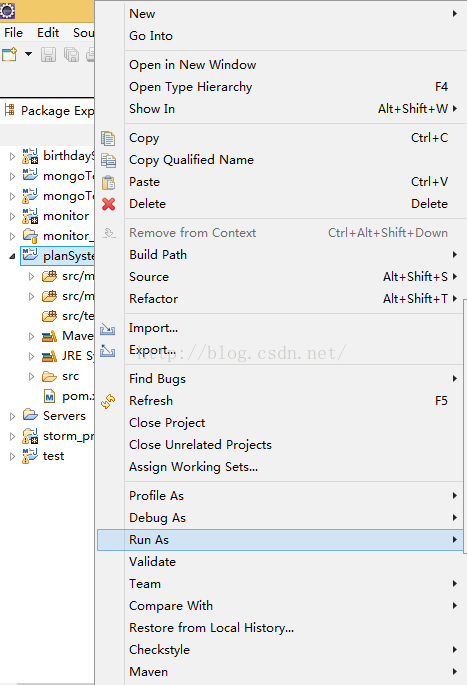Open the Maven submenu
Viewport: 467px width, 685px height.
[x=280, y=672]
